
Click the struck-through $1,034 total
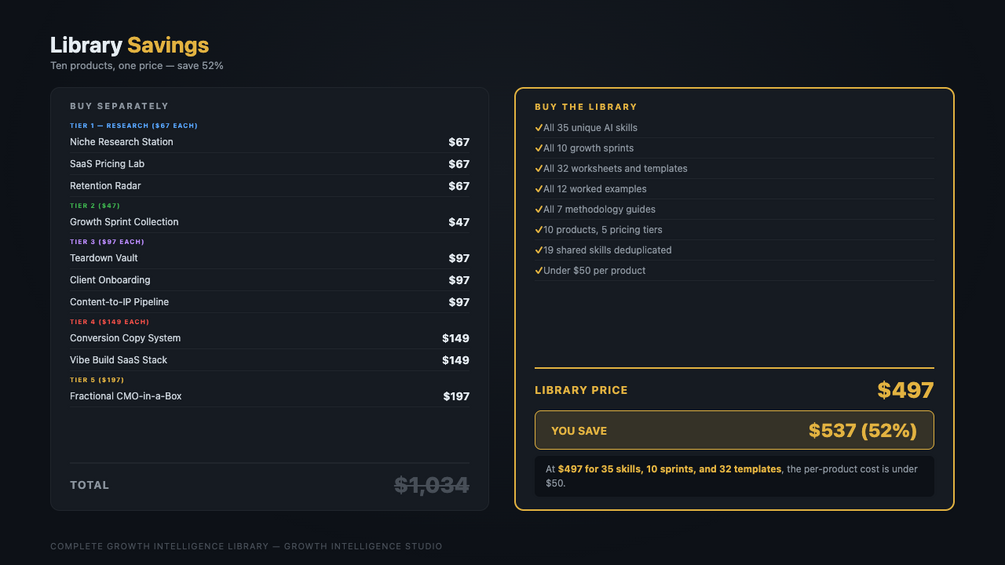(x=431, y=485)
